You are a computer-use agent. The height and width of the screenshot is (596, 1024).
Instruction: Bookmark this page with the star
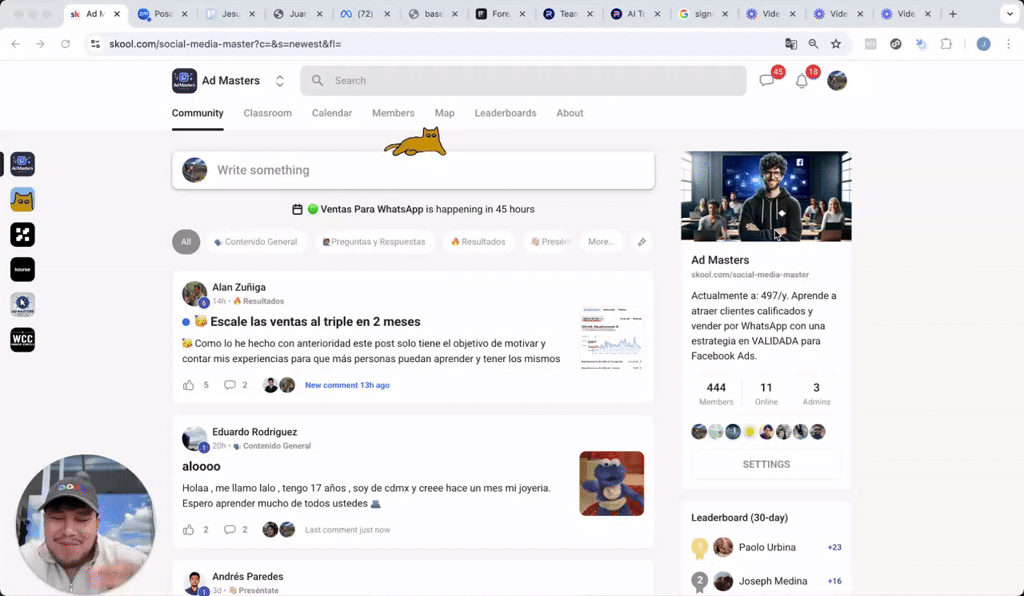tap(836, 44)
